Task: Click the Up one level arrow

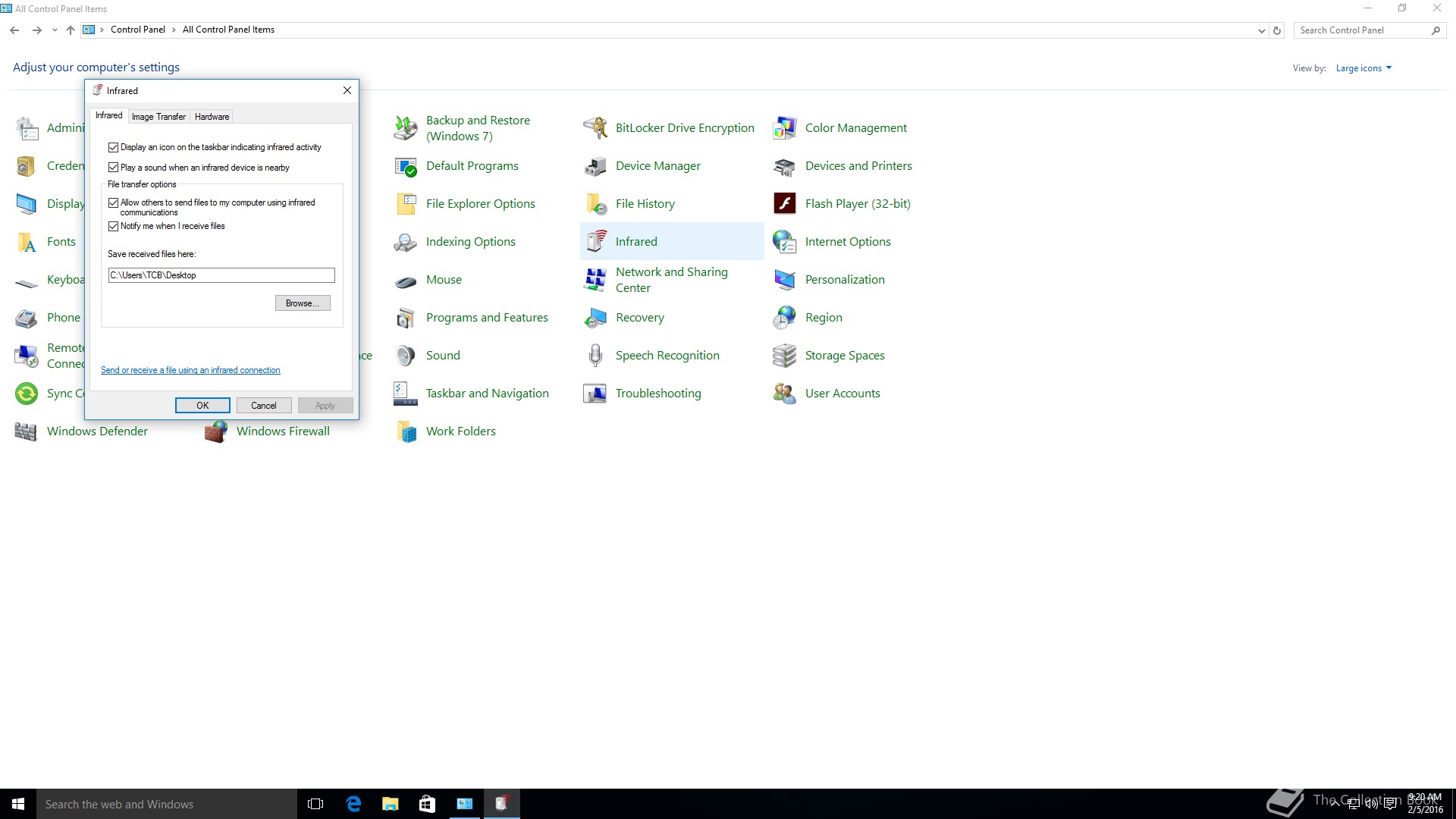Action: click(x=71, y=30)
